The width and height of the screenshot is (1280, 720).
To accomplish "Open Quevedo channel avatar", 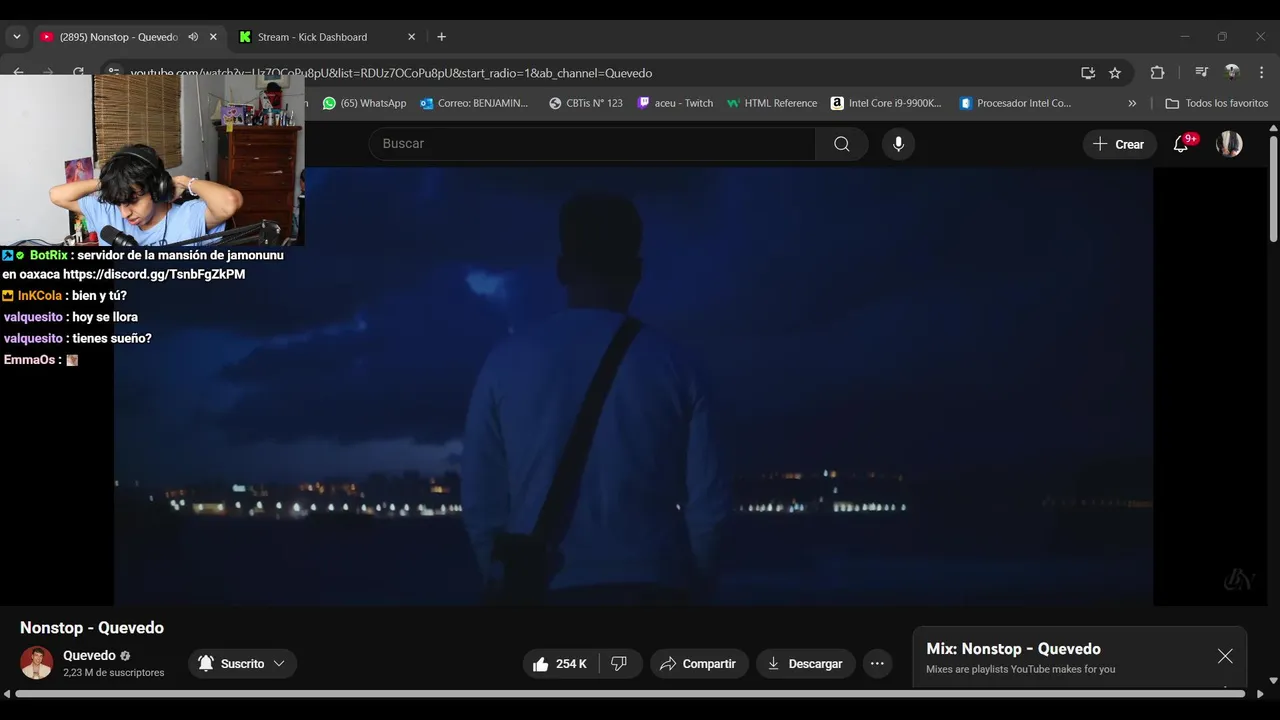I will (x=36, y=663).
